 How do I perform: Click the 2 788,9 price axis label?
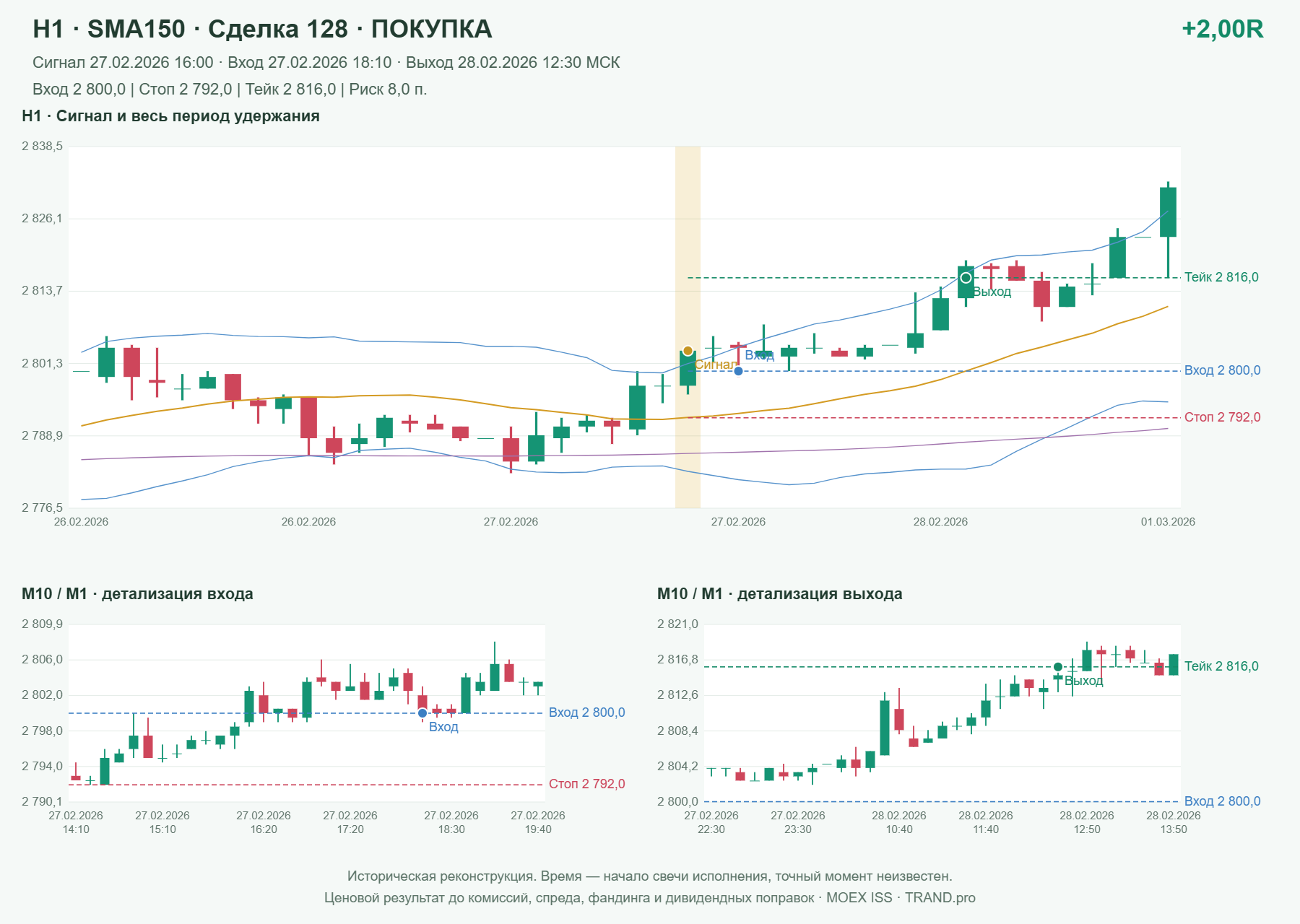coord(42,436)
